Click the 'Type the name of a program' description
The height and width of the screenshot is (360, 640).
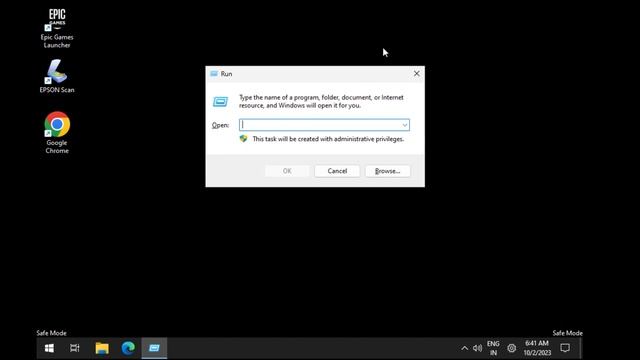click(x=321, y=101)
